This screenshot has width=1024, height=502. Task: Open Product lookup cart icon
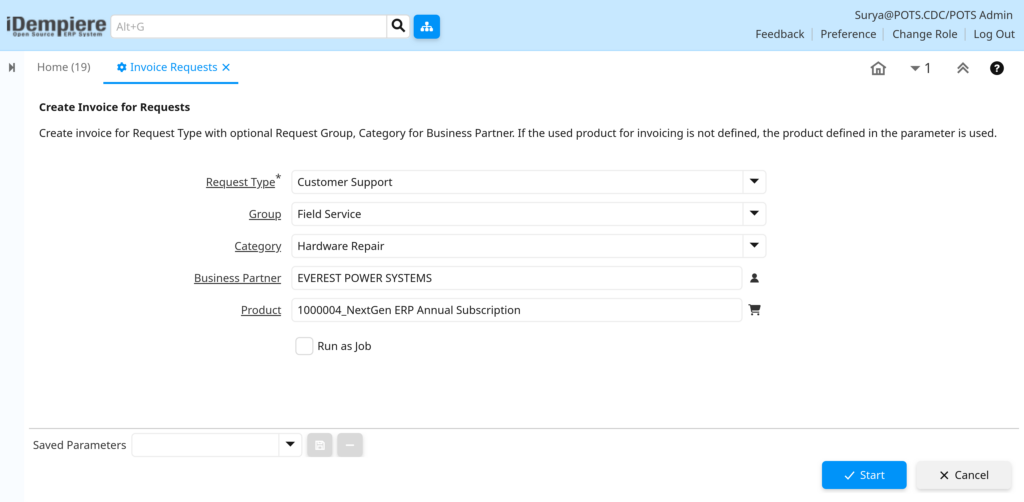click(x=754, y=310)
